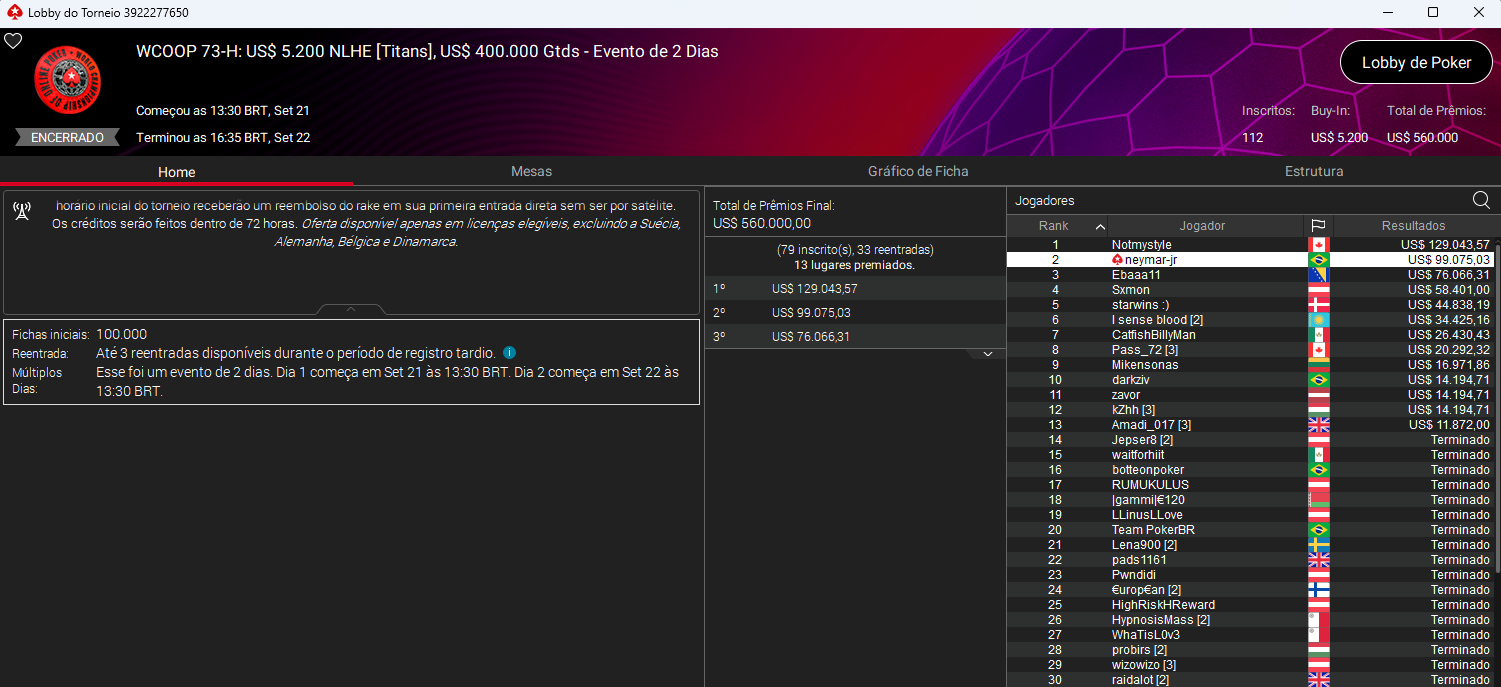Switch to the Home tab

click(176, 171)
